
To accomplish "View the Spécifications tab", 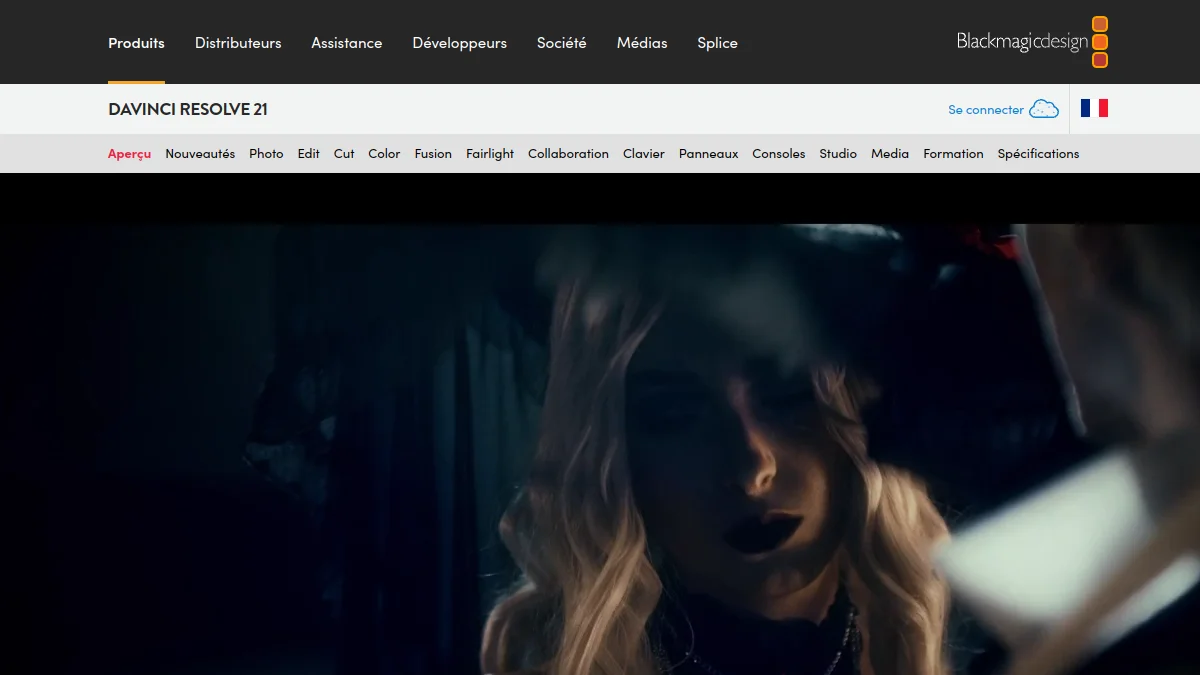I will [x=1038, y=154].
